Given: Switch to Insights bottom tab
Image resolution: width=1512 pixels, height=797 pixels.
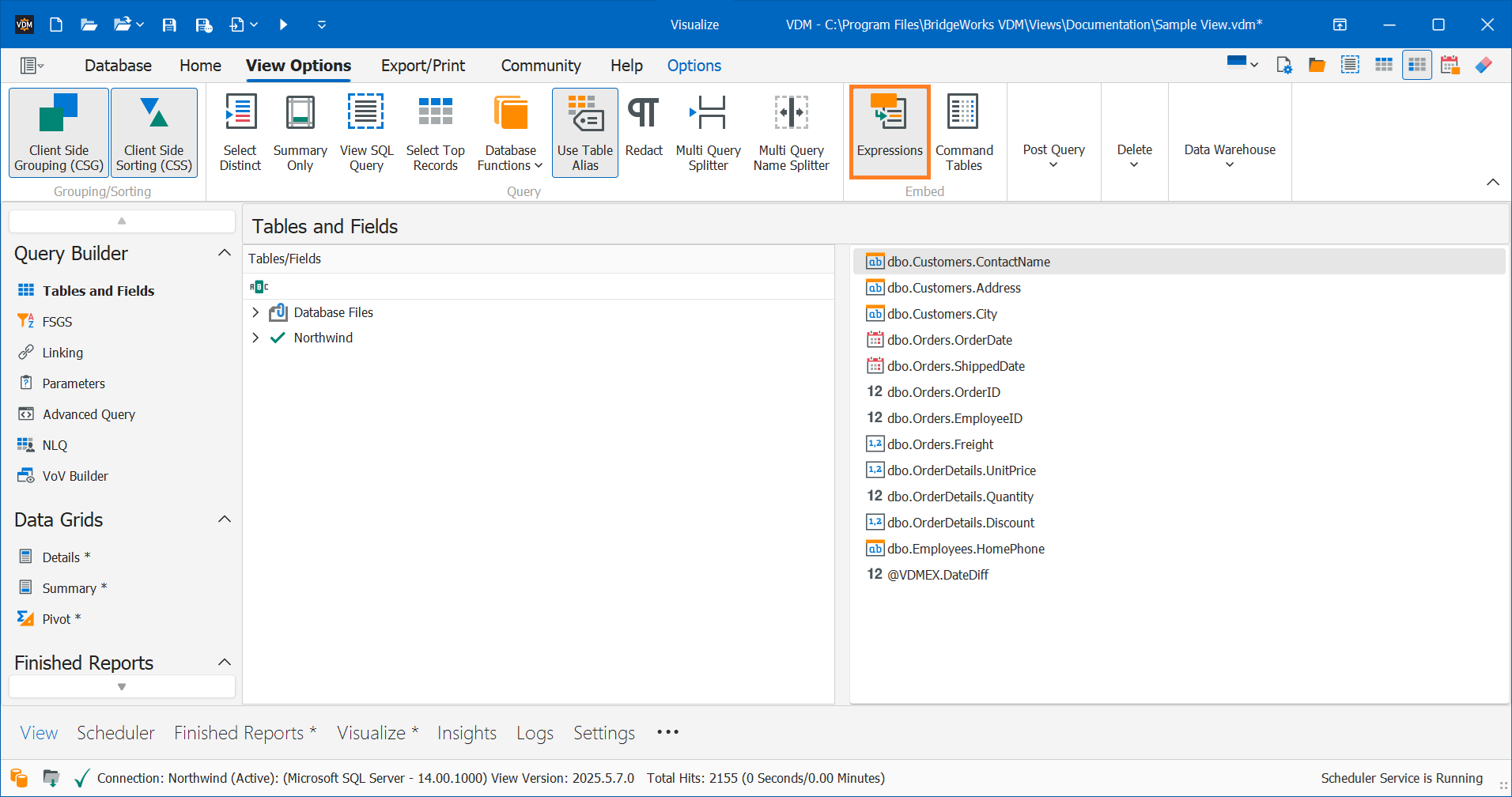Looking at the screenshot, I should tap(467, 733).
